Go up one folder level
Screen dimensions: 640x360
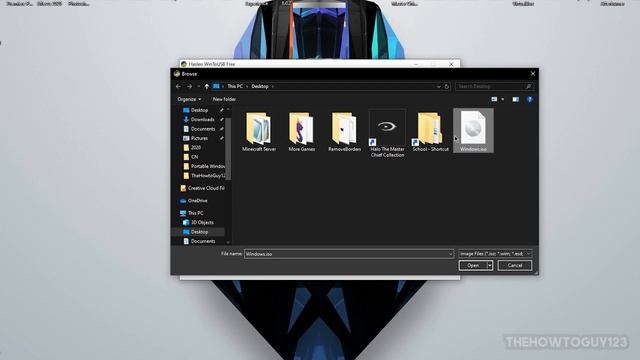coord(207,87)
